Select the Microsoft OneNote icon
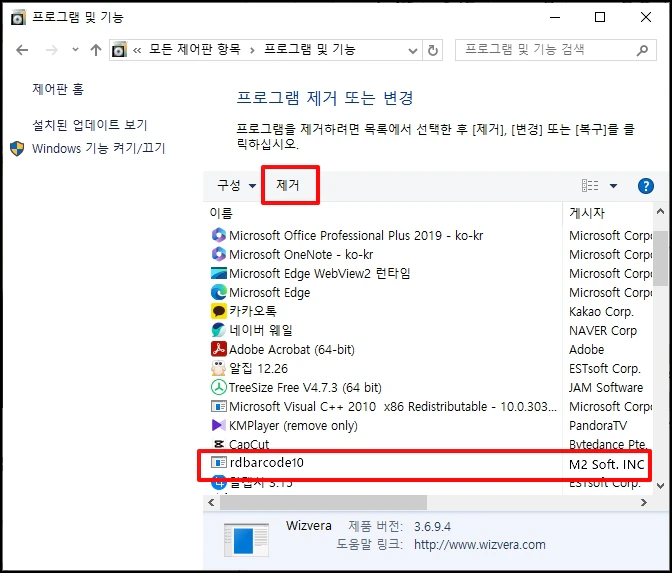The image size is (672, 573). tap(219, 254)
